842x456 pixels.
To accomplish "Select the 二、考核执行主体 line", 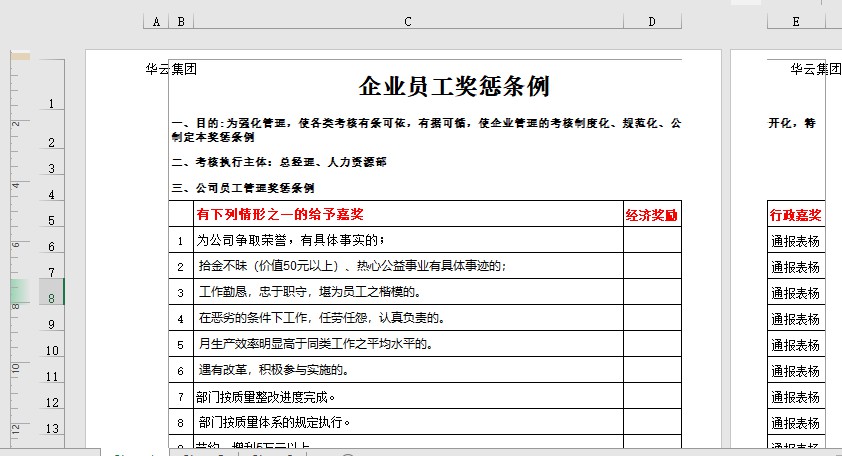I will point(279,162).
